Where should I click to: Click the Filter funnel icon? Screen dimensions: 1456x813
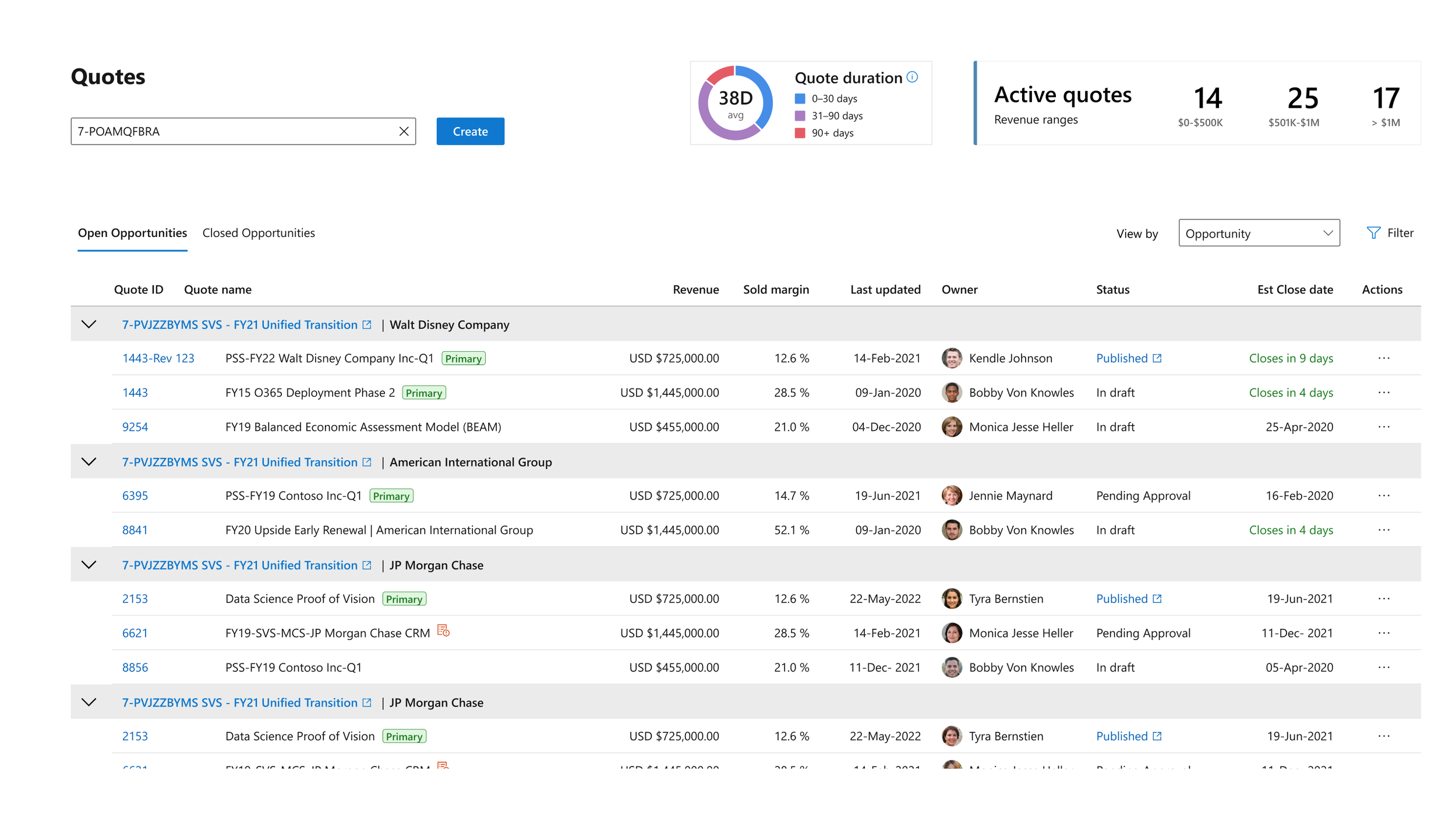[1373, 233]
